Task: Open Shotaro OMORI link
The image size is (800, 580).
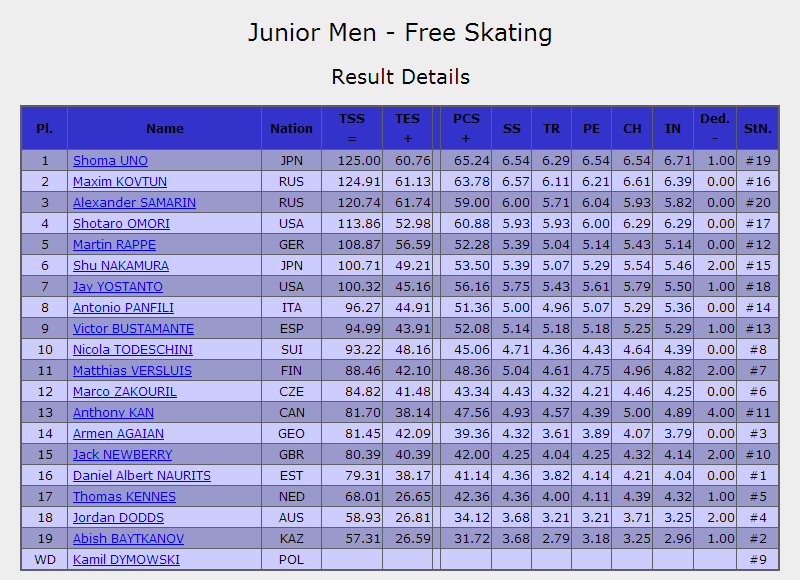Action: tap(121, 223)
